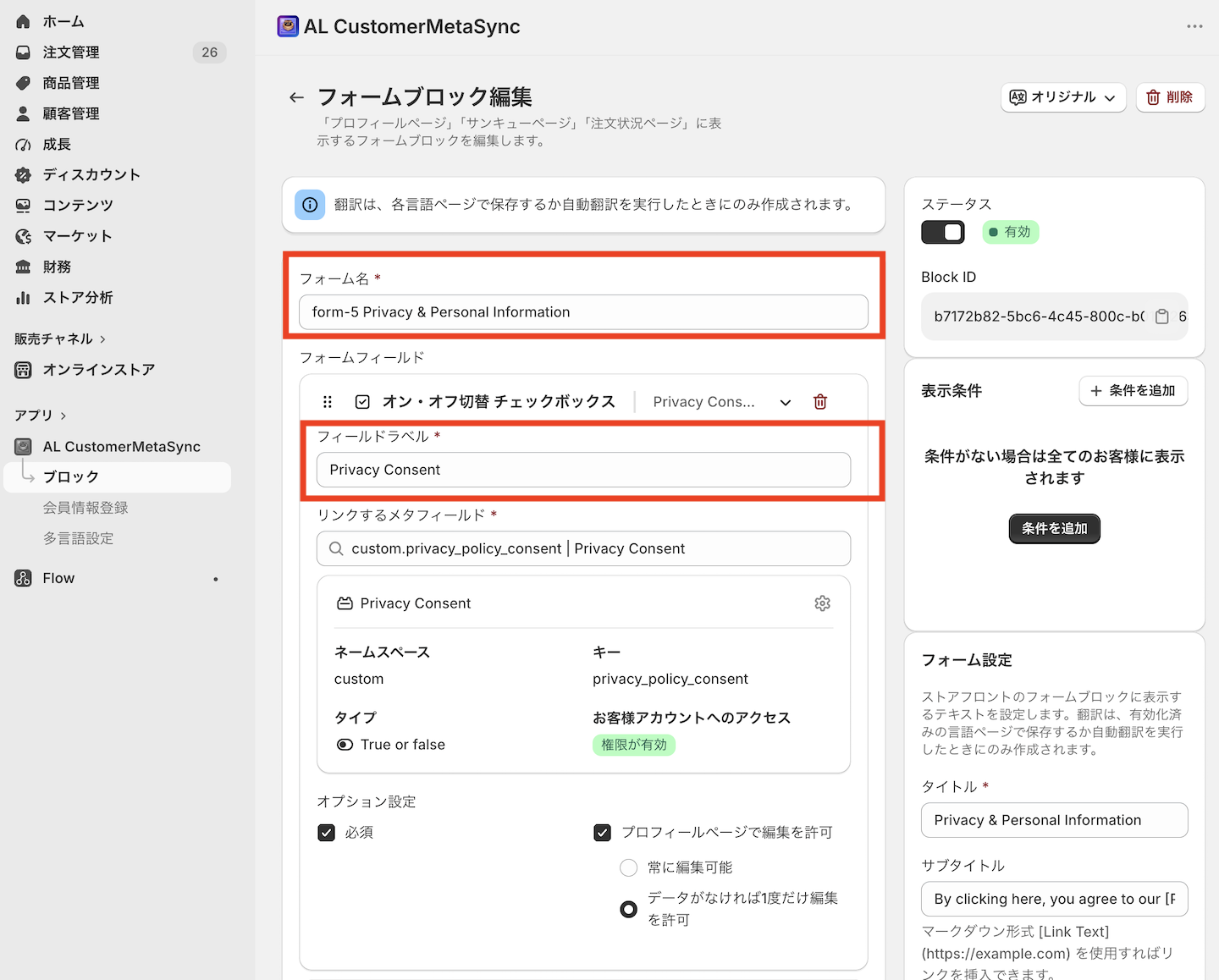Click the orders inbox icon beside 注文管理
This screenshot has width=1219, height=980.
click(x=23, y=52)
